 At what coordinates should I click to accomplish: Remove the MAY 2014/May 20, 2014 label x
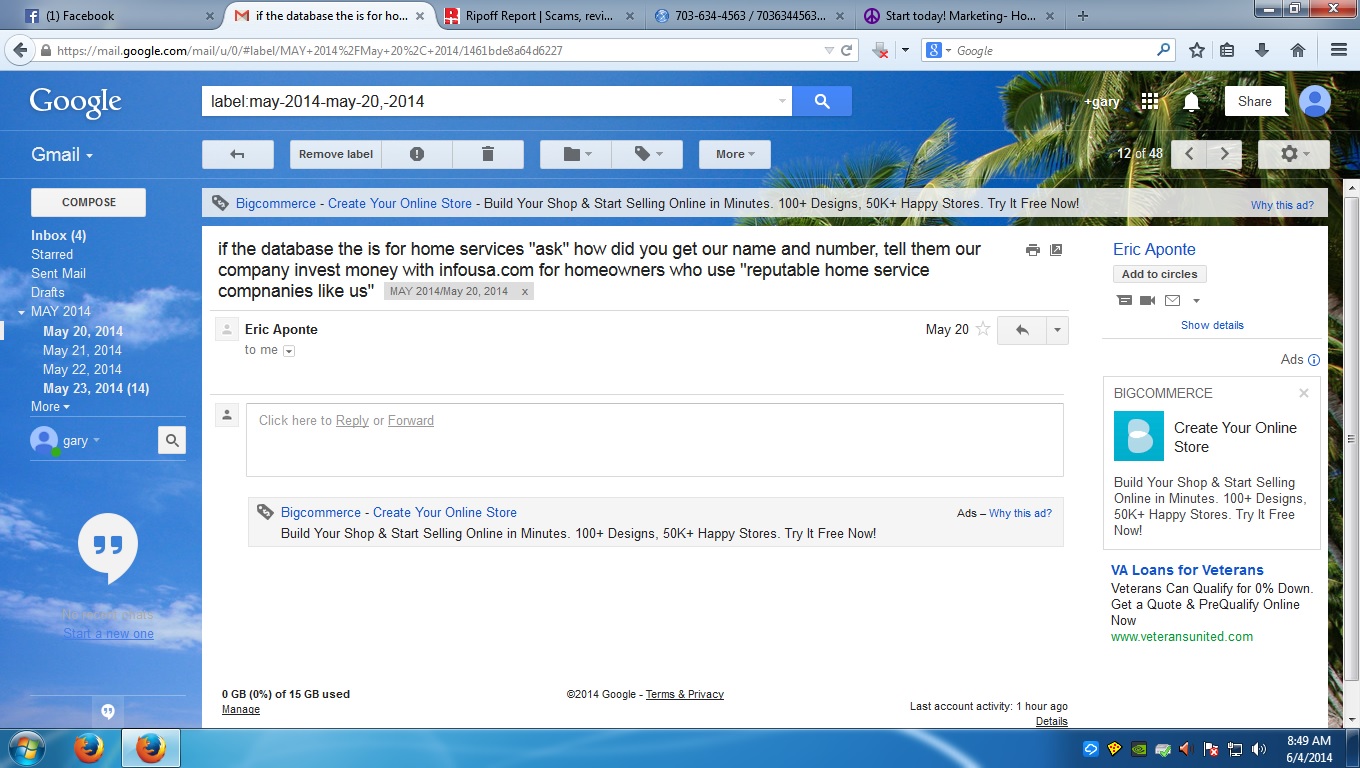(x=525, y=292)
